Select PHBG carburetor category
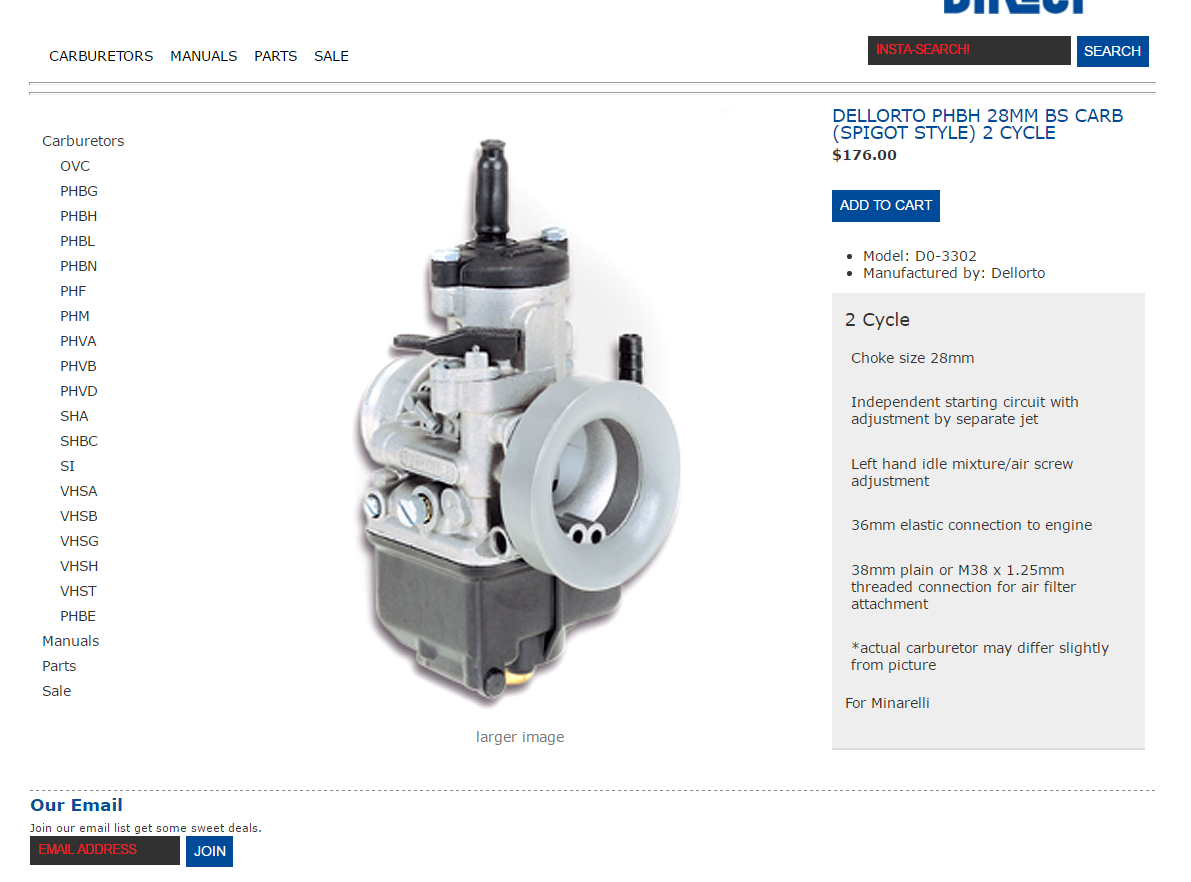 pos(79,191)
